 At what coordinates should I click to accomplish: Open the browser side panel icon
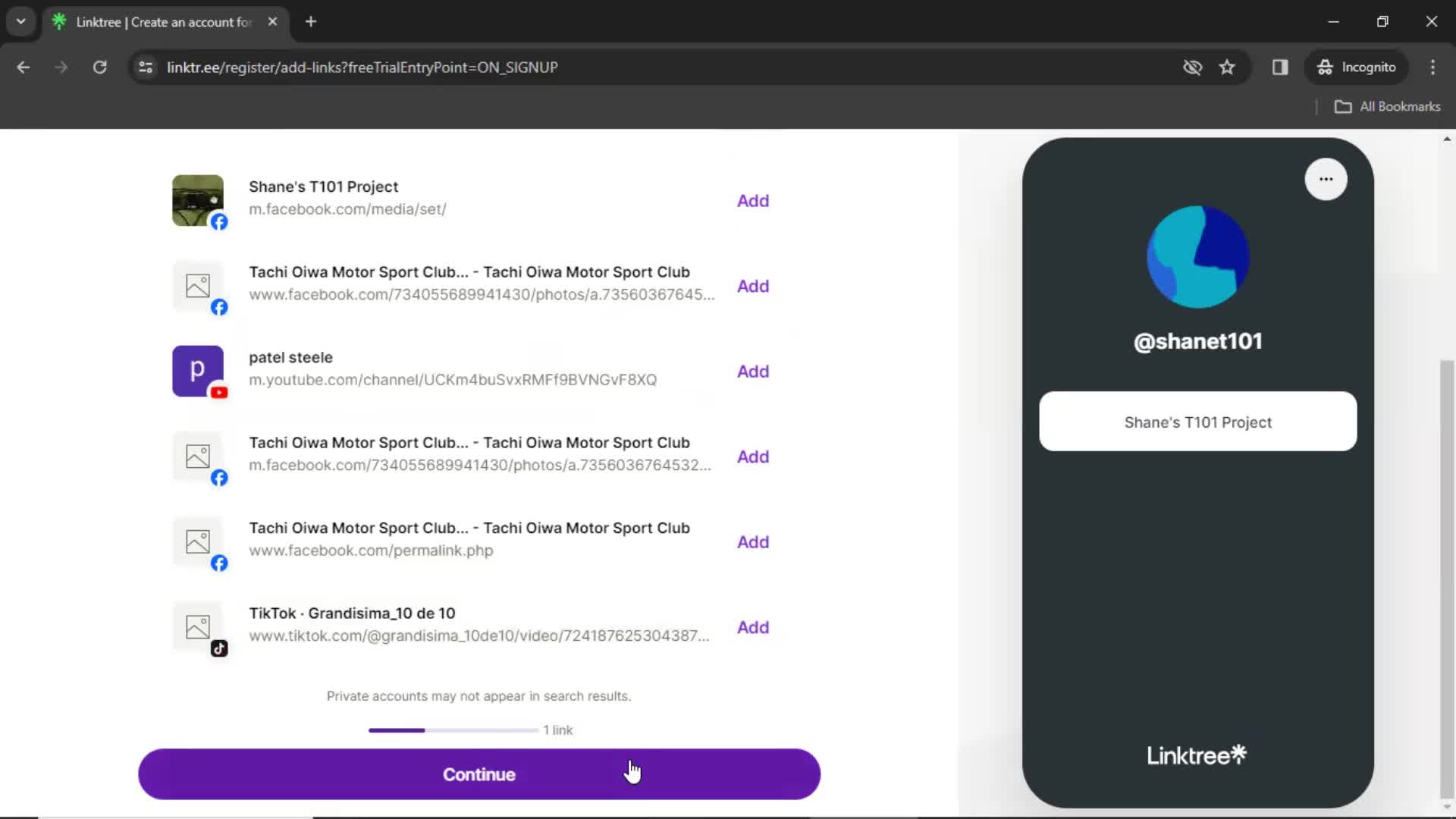pos(1280,67)
